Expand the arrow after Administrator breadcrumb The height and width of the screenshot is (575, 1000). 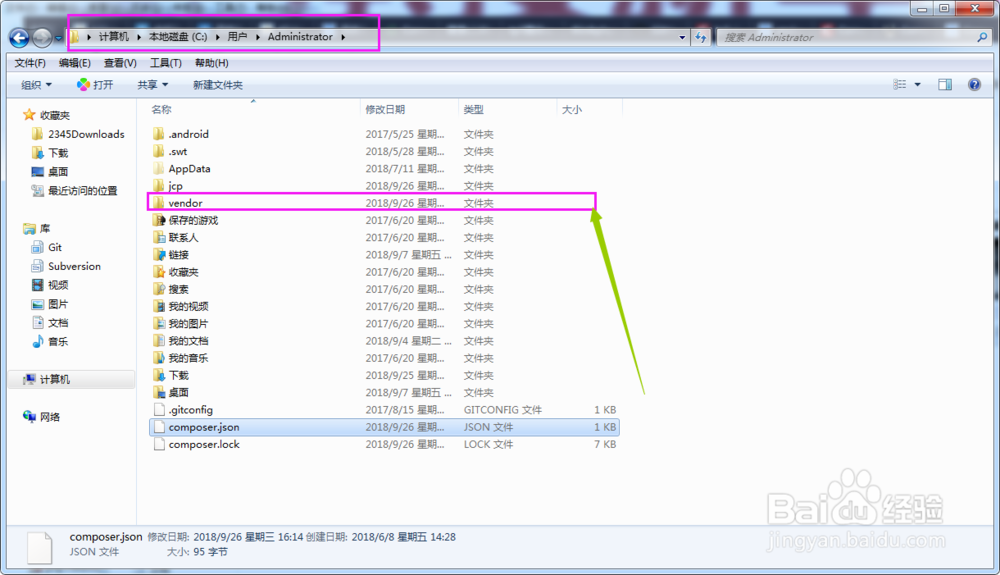pyautogui.click(x=343, y=37)
